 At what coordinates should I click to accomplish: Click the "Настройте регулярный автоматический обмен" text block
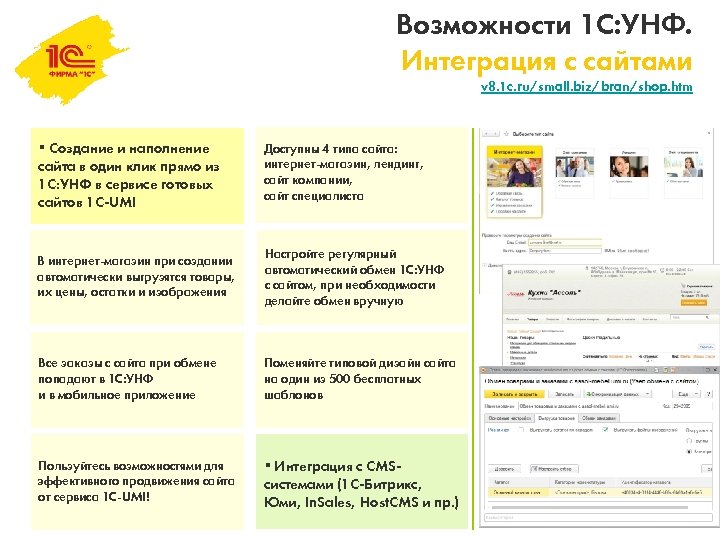click(x=362, y=278)
